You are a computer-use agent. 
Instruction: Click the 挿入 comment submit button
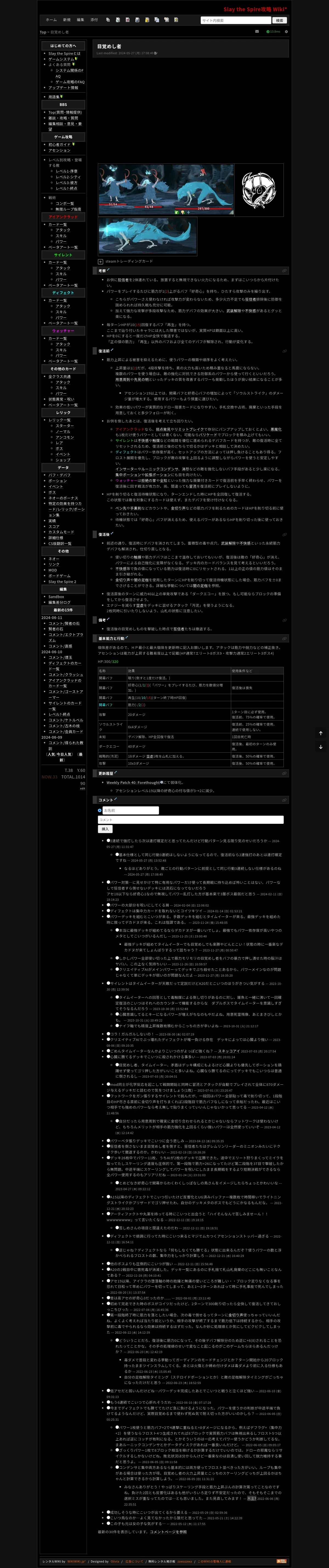pyautogui.click(x=105, y=829)
